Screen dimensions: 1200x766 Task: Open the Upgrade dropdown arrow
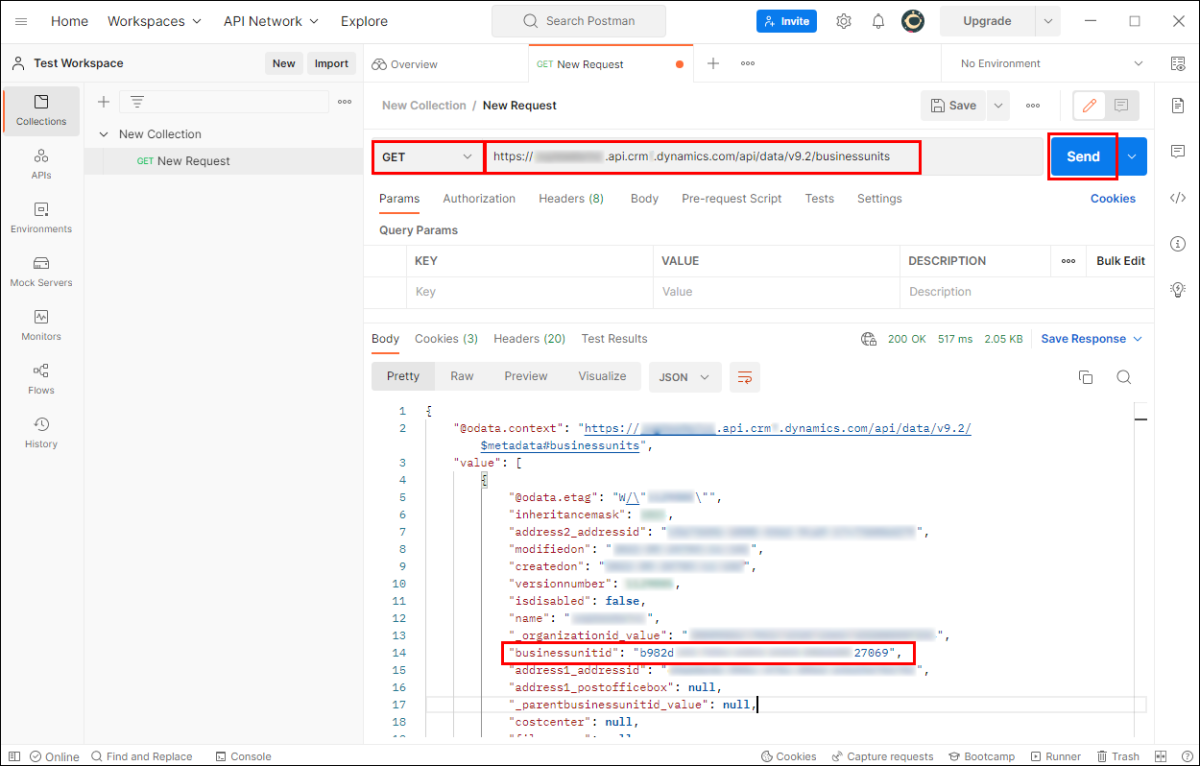(1047, 21)
